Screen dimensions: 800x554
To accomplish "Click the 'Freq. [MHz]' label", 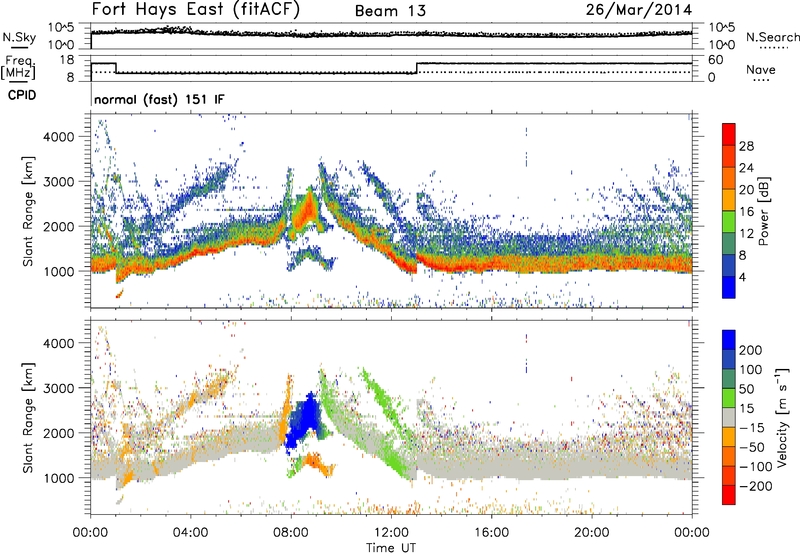I will 19,67.
